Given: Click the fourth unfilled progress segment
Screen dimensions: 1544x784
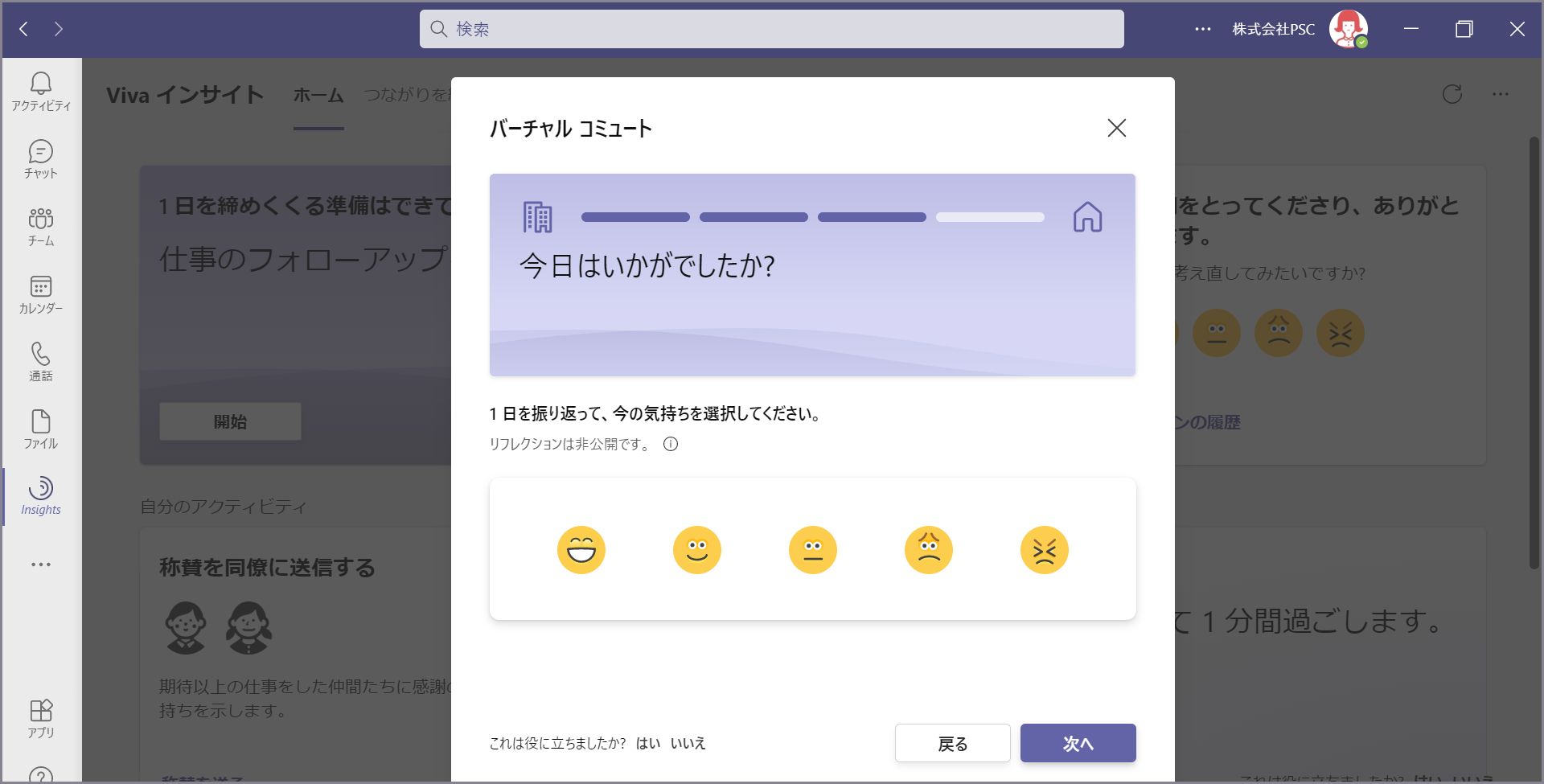Looking at the screenshot, I should [990, 217].
